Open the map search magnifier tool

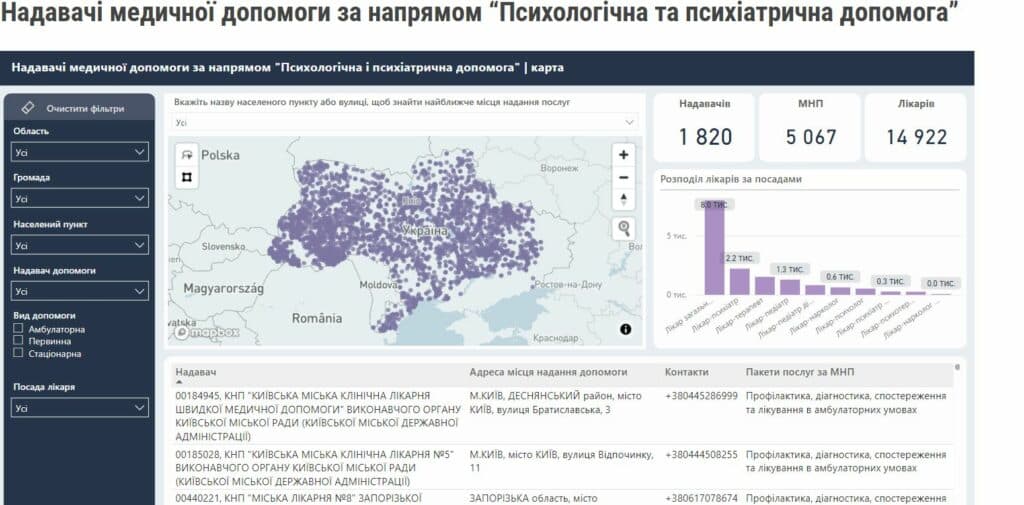pyautogui.click(x=624, y=229)
